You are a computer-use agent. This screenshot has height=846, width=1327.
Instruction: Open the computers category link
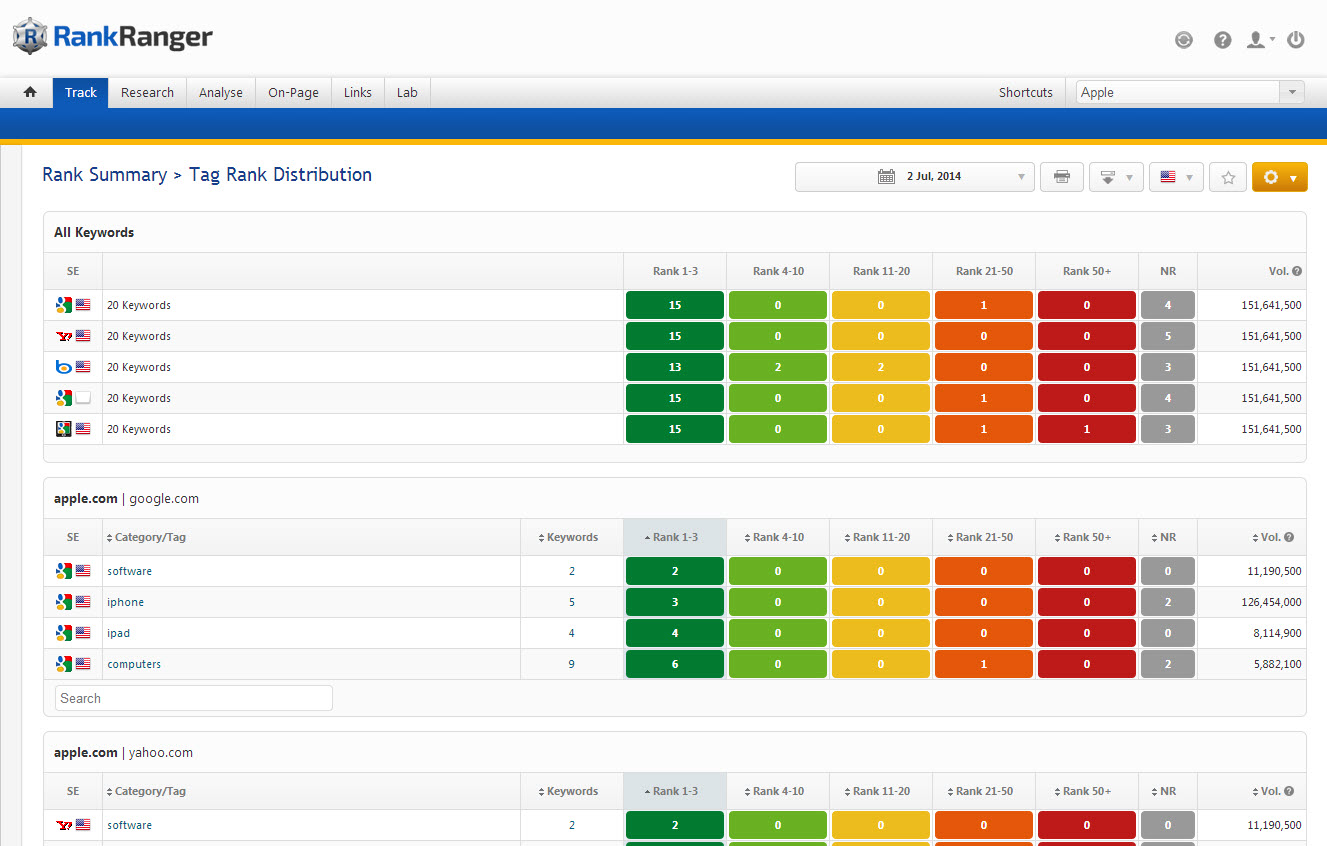134,664
